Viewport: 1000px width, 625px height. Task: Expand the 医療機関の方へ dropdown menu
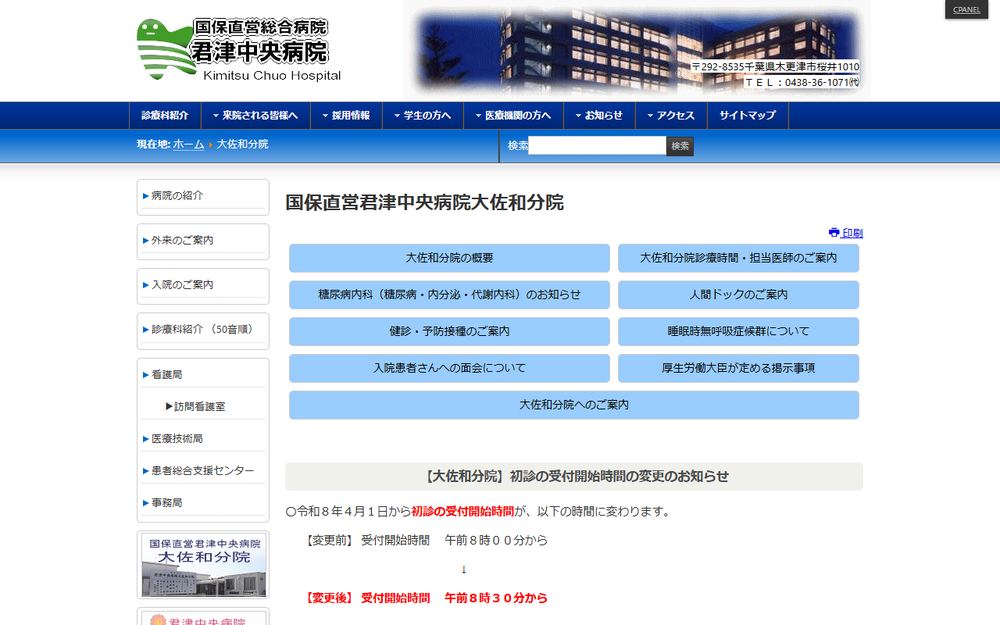pos(513,115)
